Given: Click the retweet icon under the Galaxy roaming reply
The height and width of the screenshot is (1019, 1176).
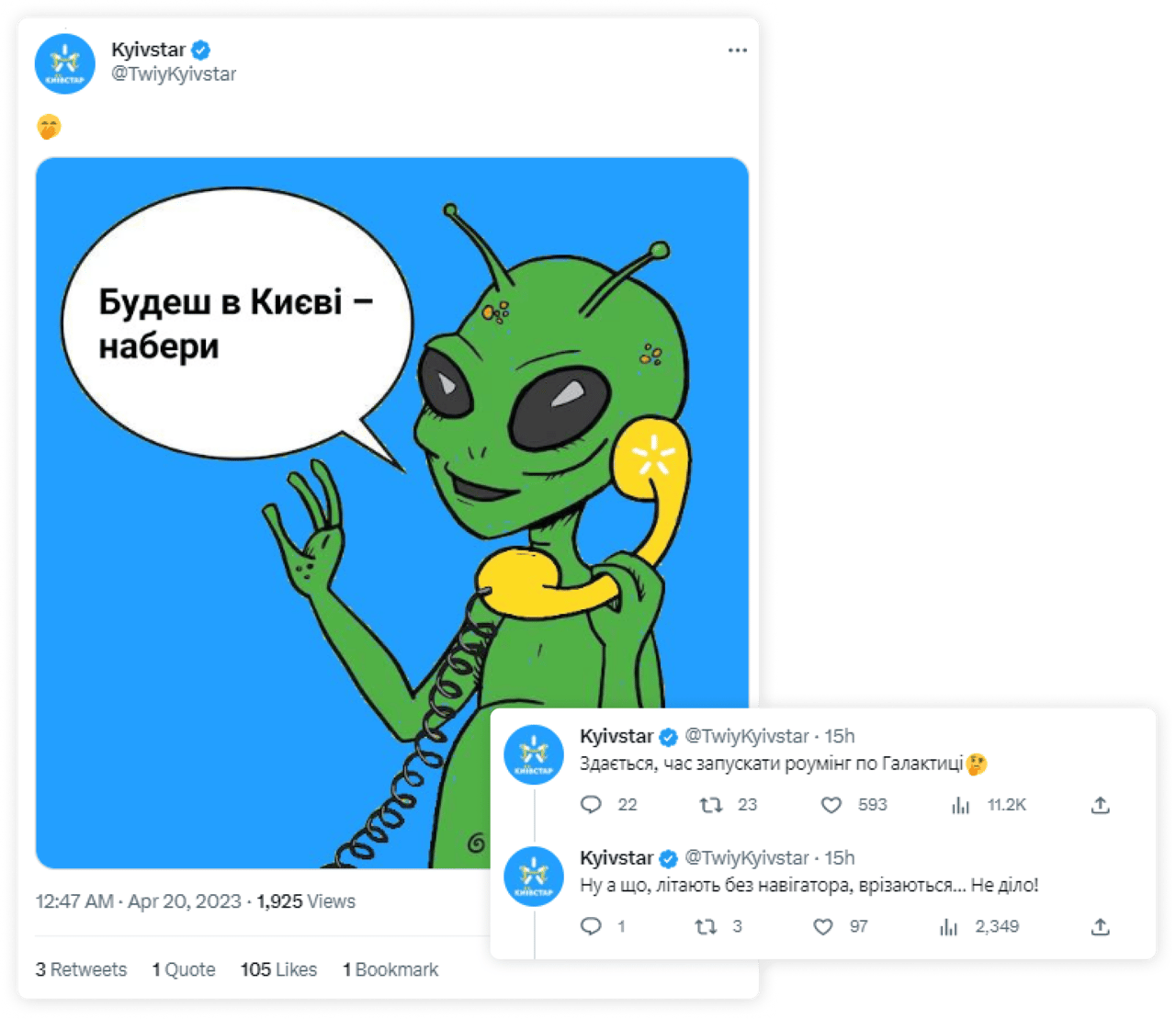Looking at the screenshot, I should point(707,805).
